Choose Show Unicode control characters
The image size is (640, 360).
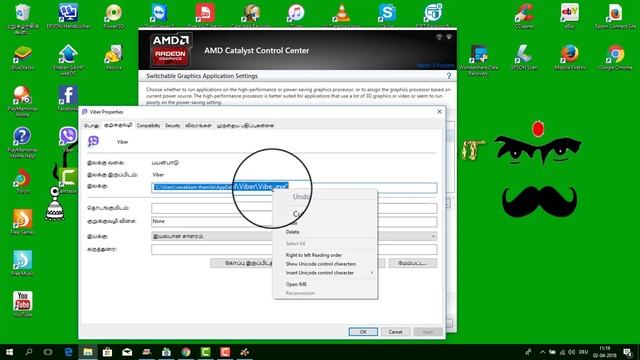pyautogui.click(x=320, y=264)
